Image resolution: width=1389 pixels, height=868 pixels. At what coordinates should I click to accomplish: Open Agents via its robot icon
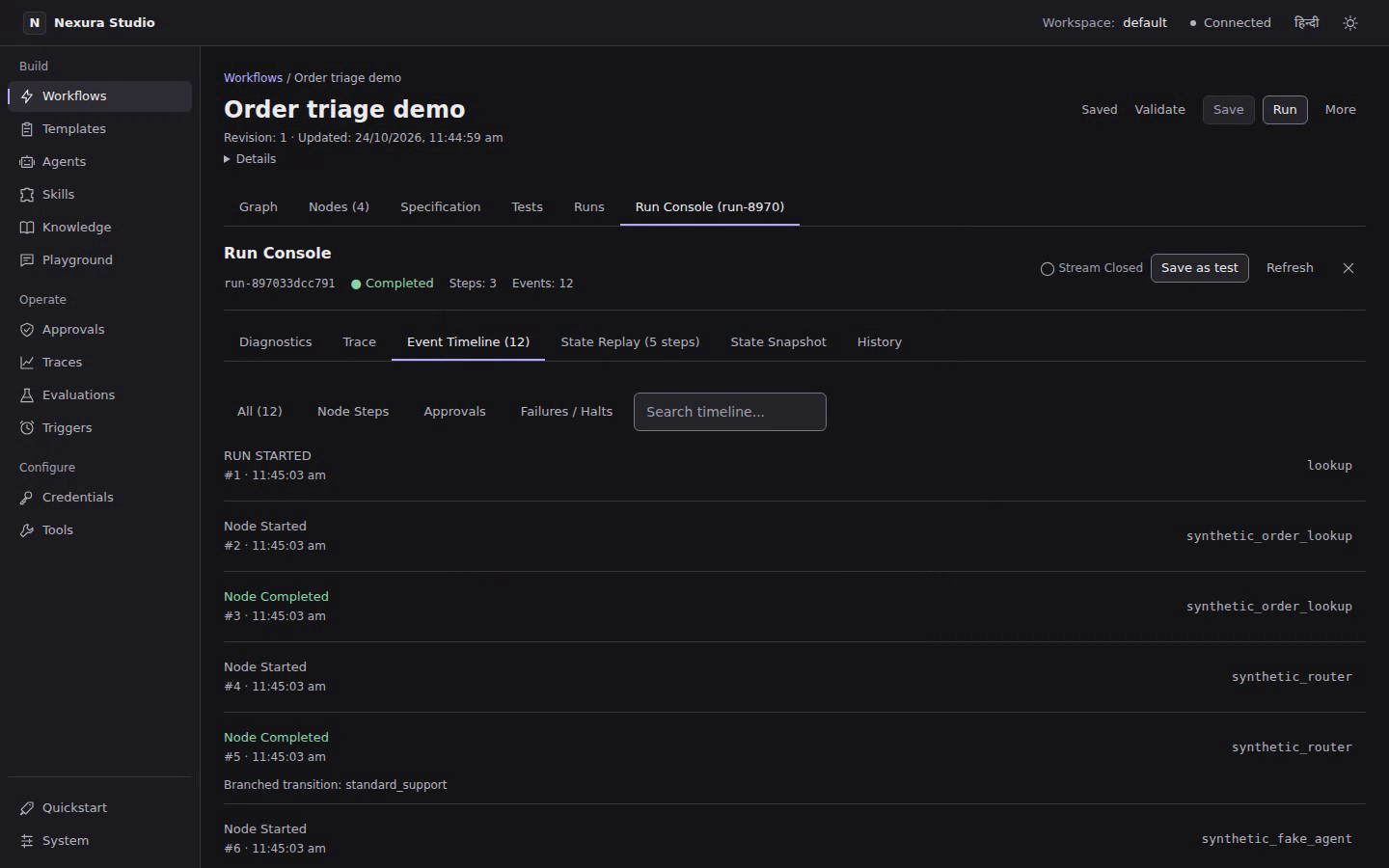tap(27, 162)
